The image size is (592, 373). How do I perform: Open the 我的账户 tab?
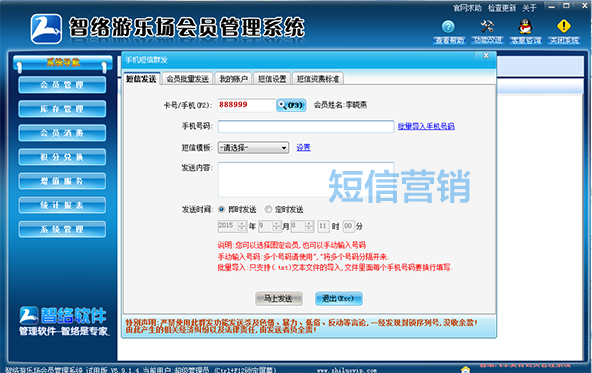[233, 79]
